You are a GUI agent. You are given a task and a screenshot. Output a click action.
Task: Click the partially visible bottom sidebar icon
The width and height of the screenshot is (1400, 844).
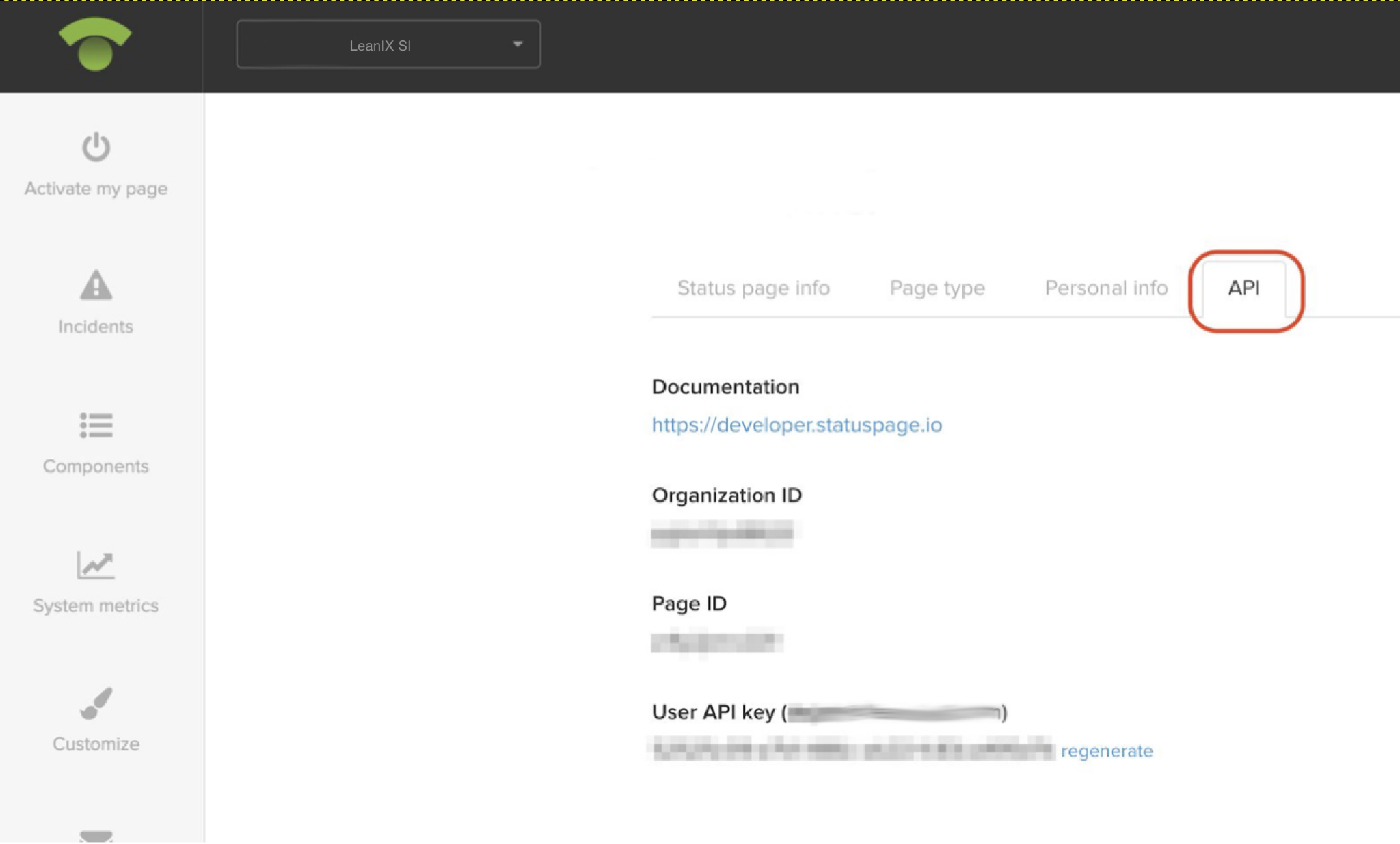(x=96, y=836)
